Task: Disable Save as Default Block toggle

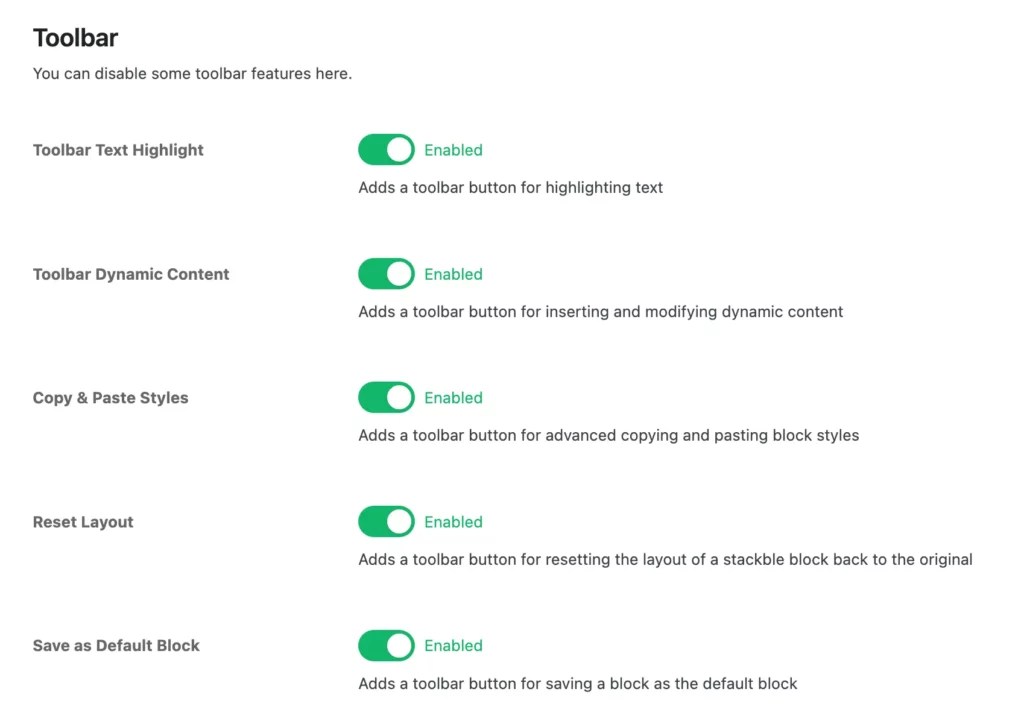Action: pos(386,645)
